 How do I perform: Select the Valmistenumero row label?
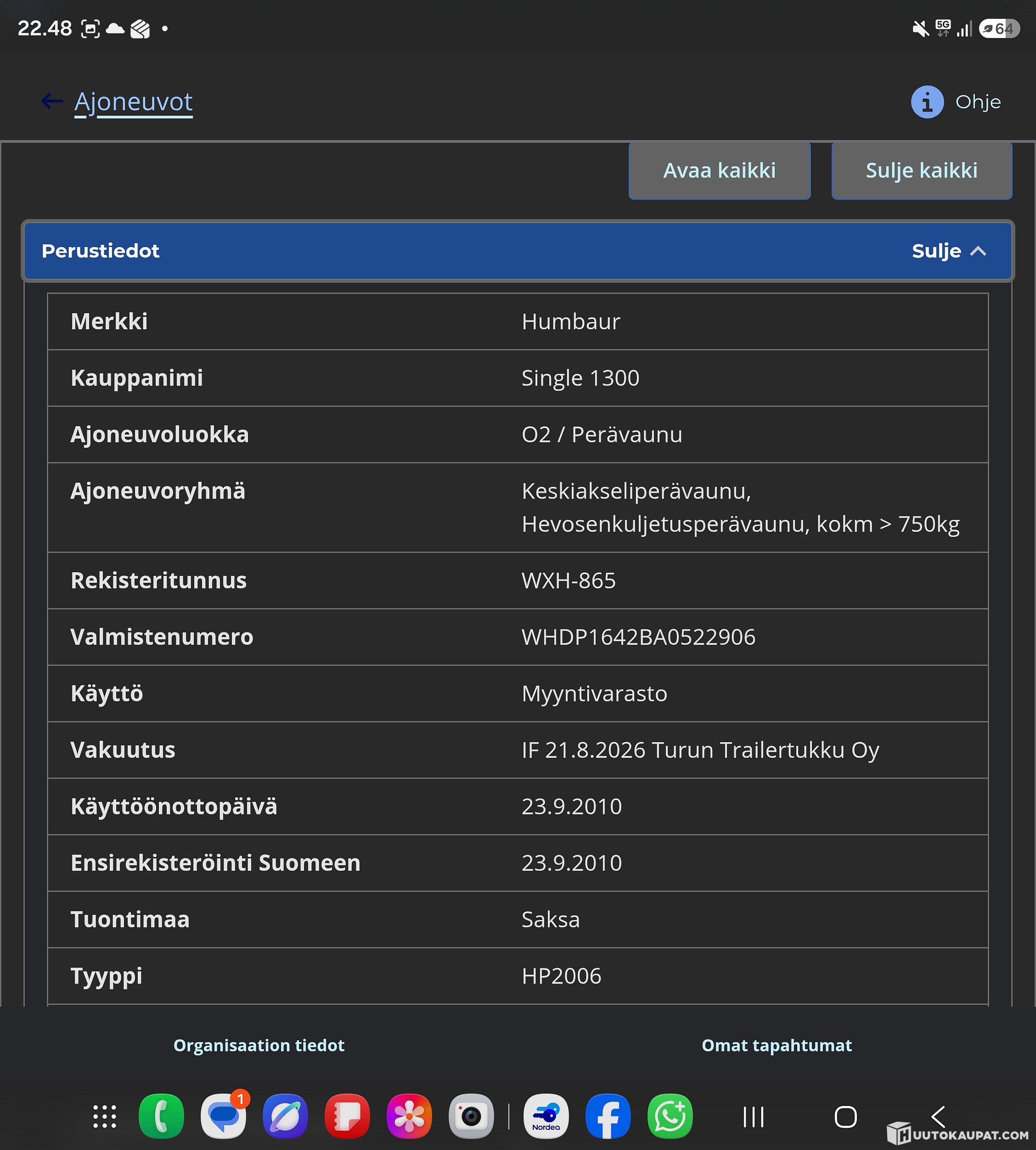pyautogui.click(x=162, y=637)
